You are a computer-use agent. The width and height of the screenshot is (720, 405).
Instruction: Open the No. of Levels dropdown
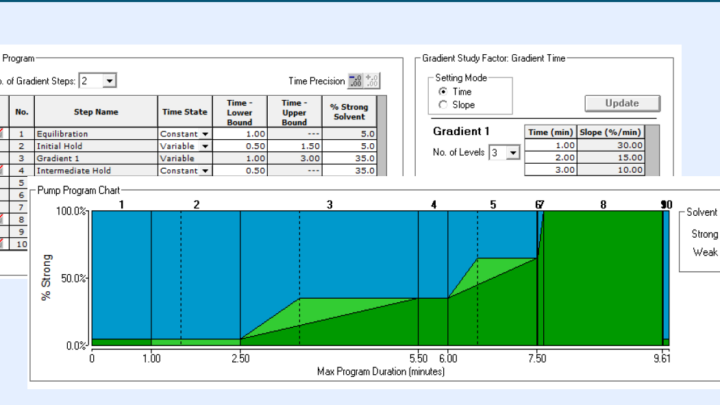point(512,152)
